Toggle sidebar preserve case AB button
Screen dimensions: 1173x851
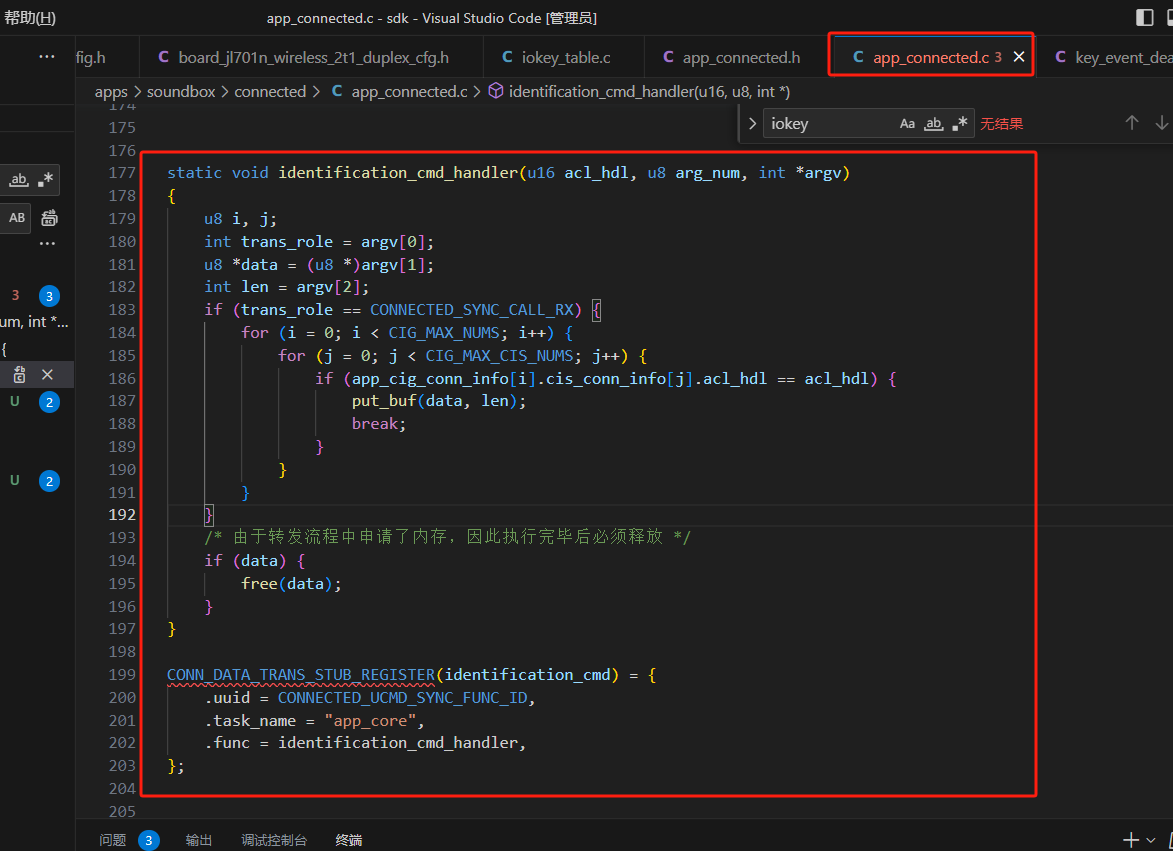[16, 218]
